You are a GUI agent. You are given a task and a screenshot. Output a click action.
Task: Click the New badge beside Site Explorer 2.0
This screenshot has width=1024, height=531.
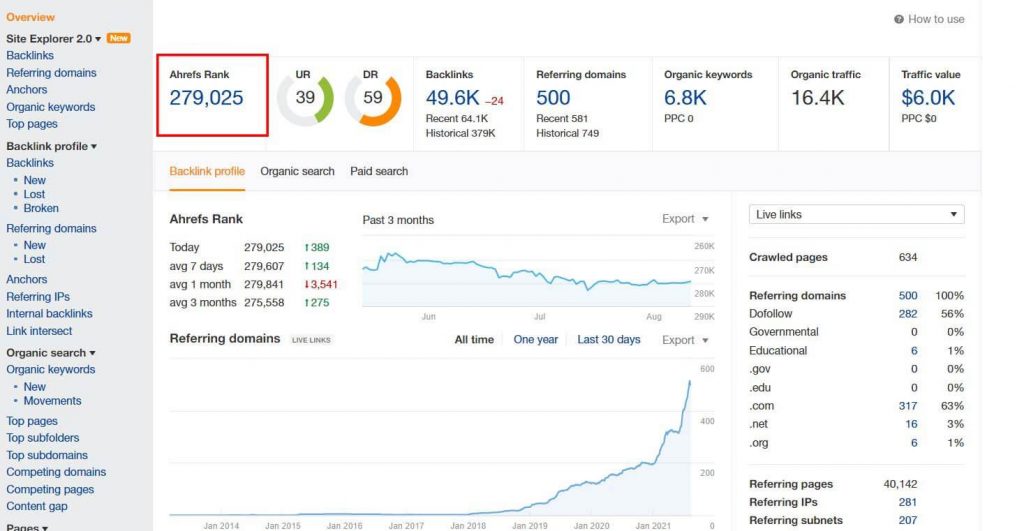point(118,39)
